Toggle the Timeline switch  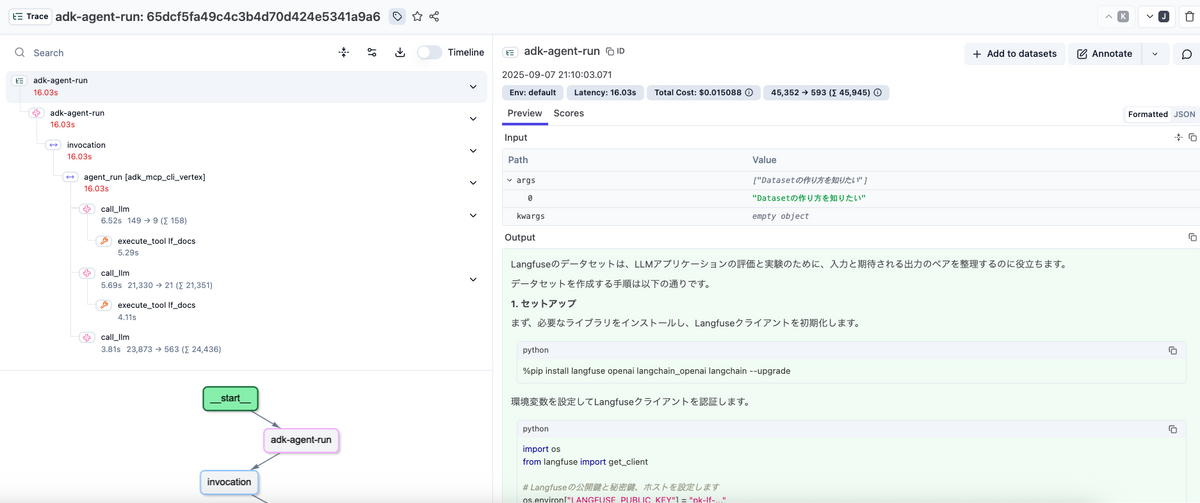tap(429, 52)
